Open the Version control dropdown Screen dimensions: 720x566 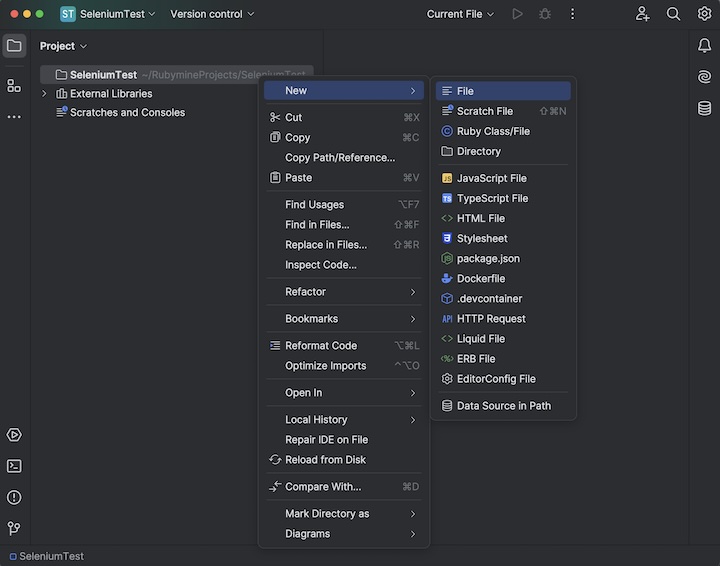[x=212, y=14]
